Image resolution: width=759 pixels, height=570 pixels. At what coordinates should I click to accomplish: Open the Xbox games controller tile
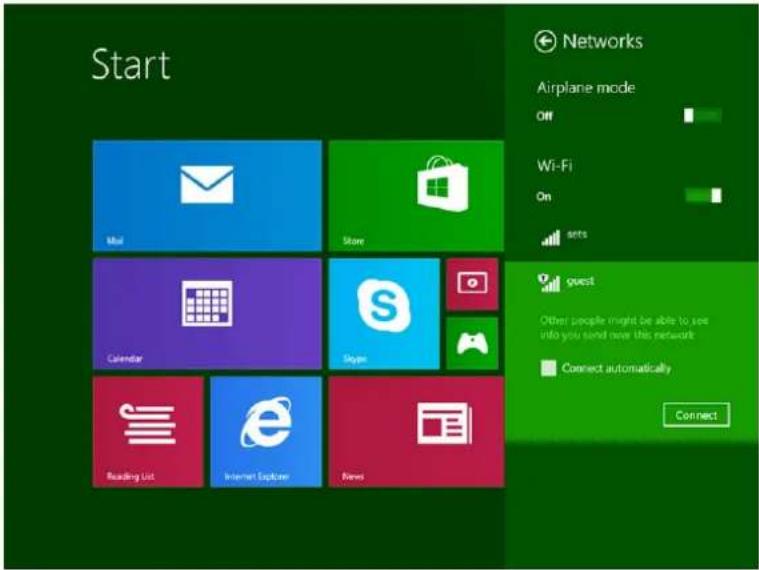(472, 343)
